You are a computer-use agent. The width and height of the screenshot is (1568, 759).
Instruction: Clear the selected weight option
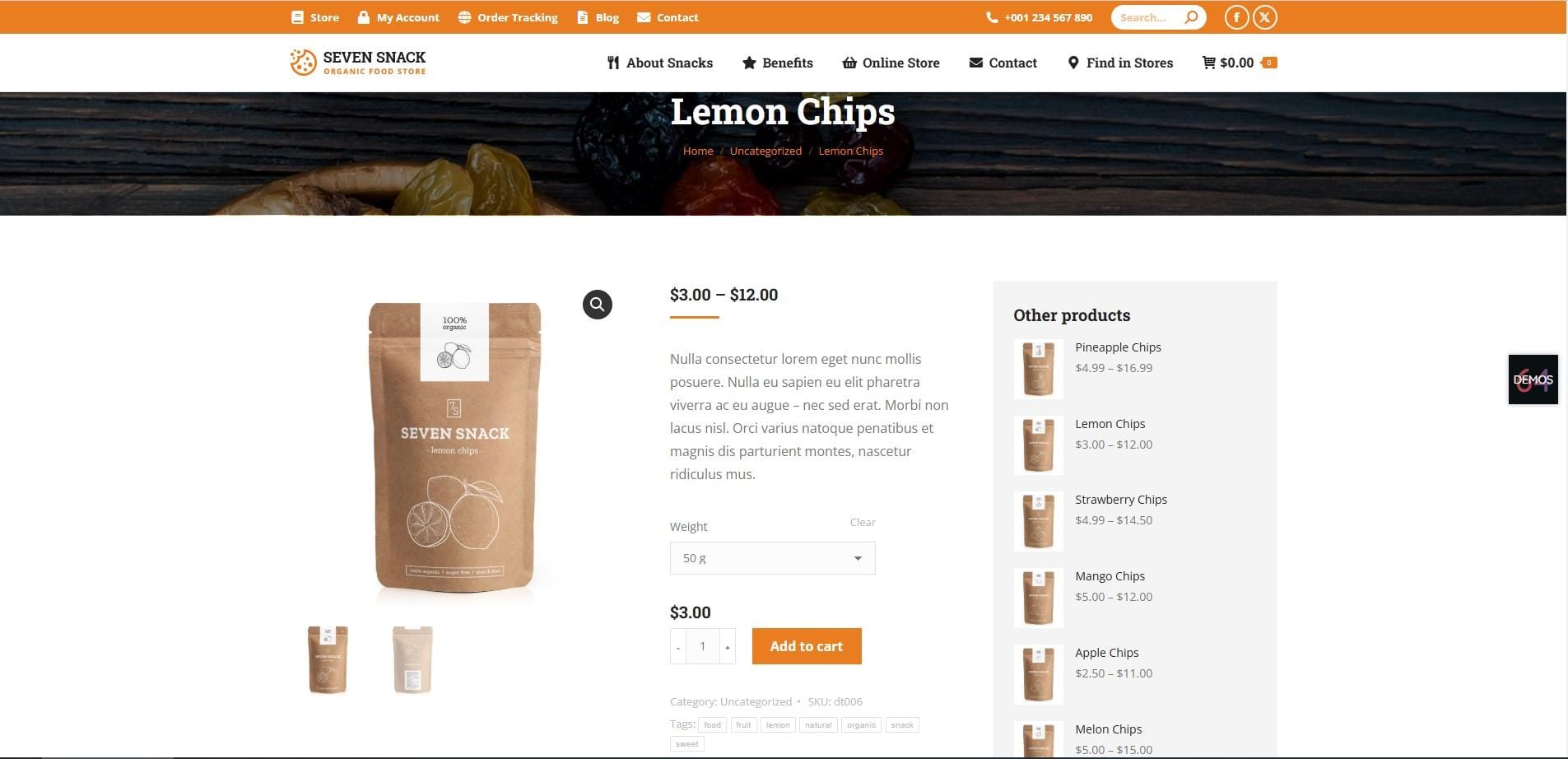tap(863, 522)
